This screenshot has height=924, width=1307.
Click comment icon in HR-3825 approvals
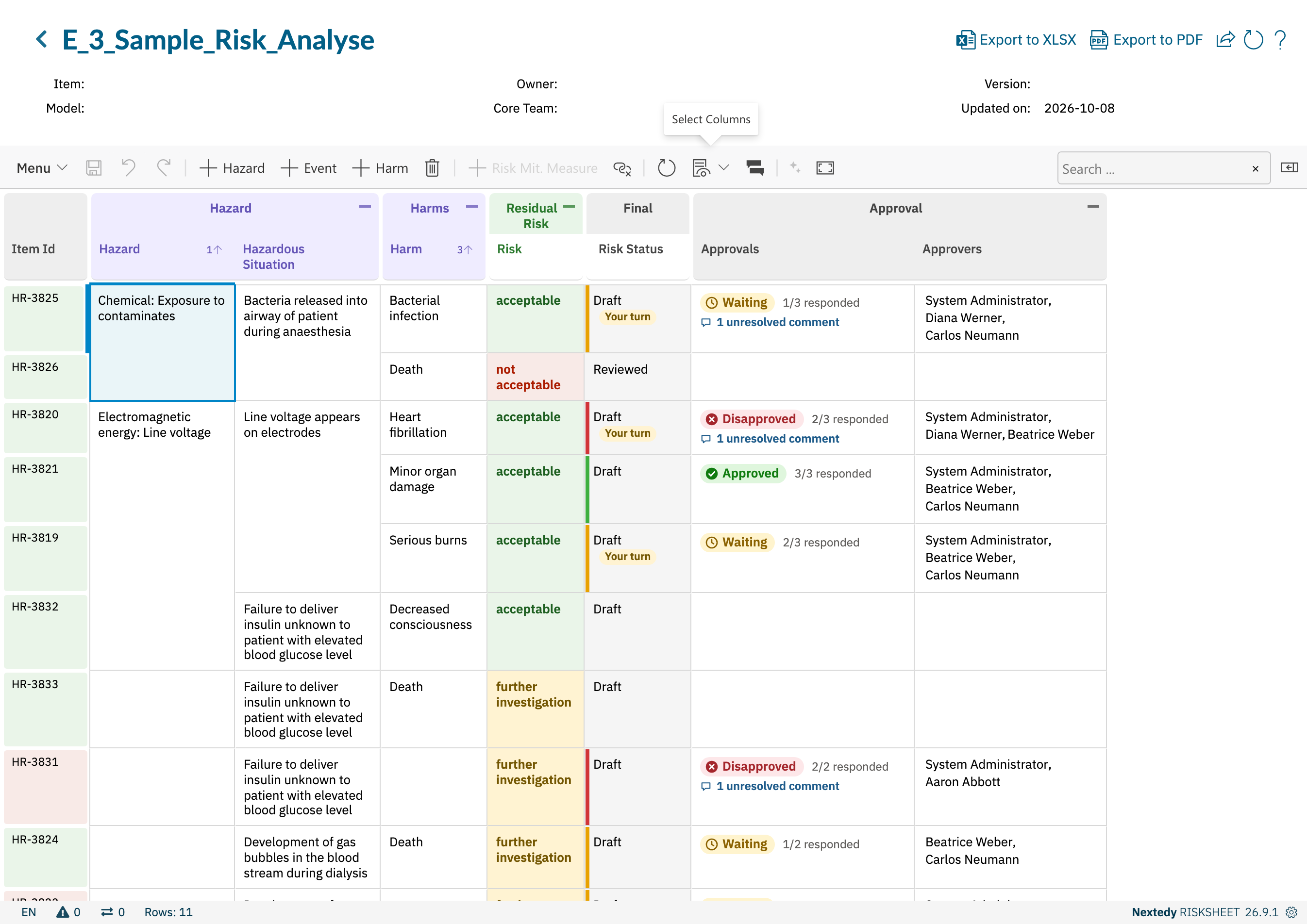706,323
